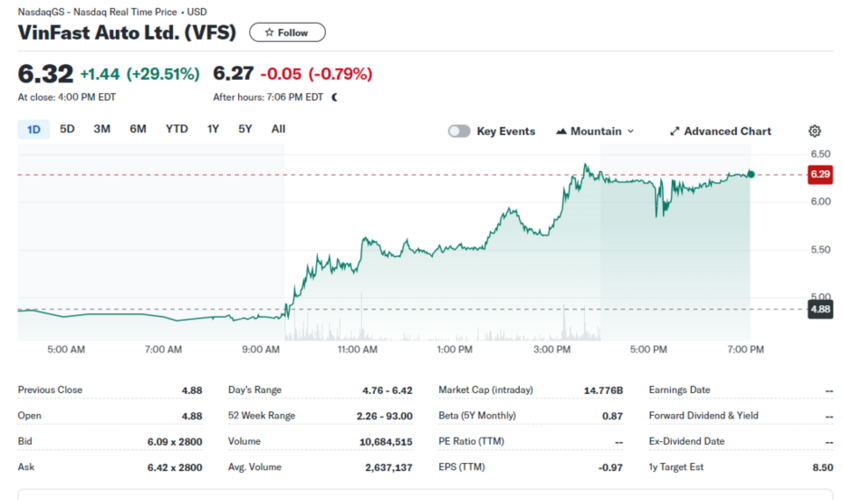Click the closing price 6.32
This screenshot has height=500, width=843.
45,74
